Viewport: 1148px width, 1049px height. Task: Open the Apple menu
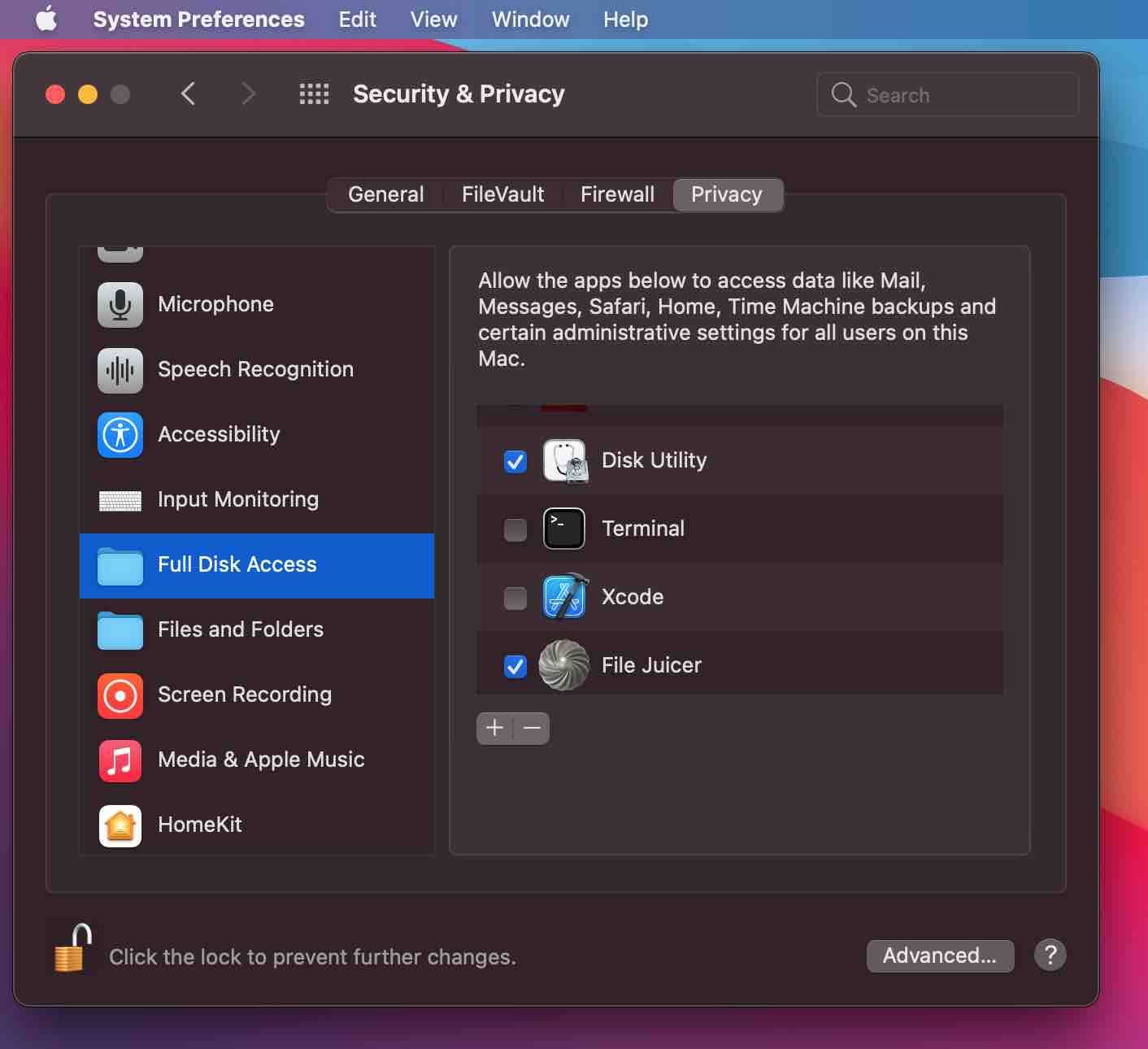click(46, 19)
